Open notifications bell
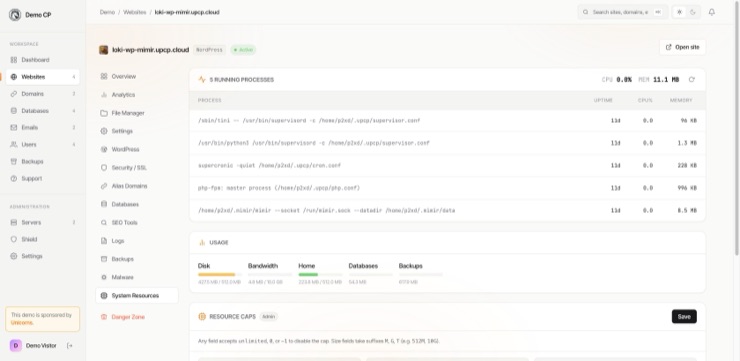The image size is (740, 361). (x=712, y=12)
